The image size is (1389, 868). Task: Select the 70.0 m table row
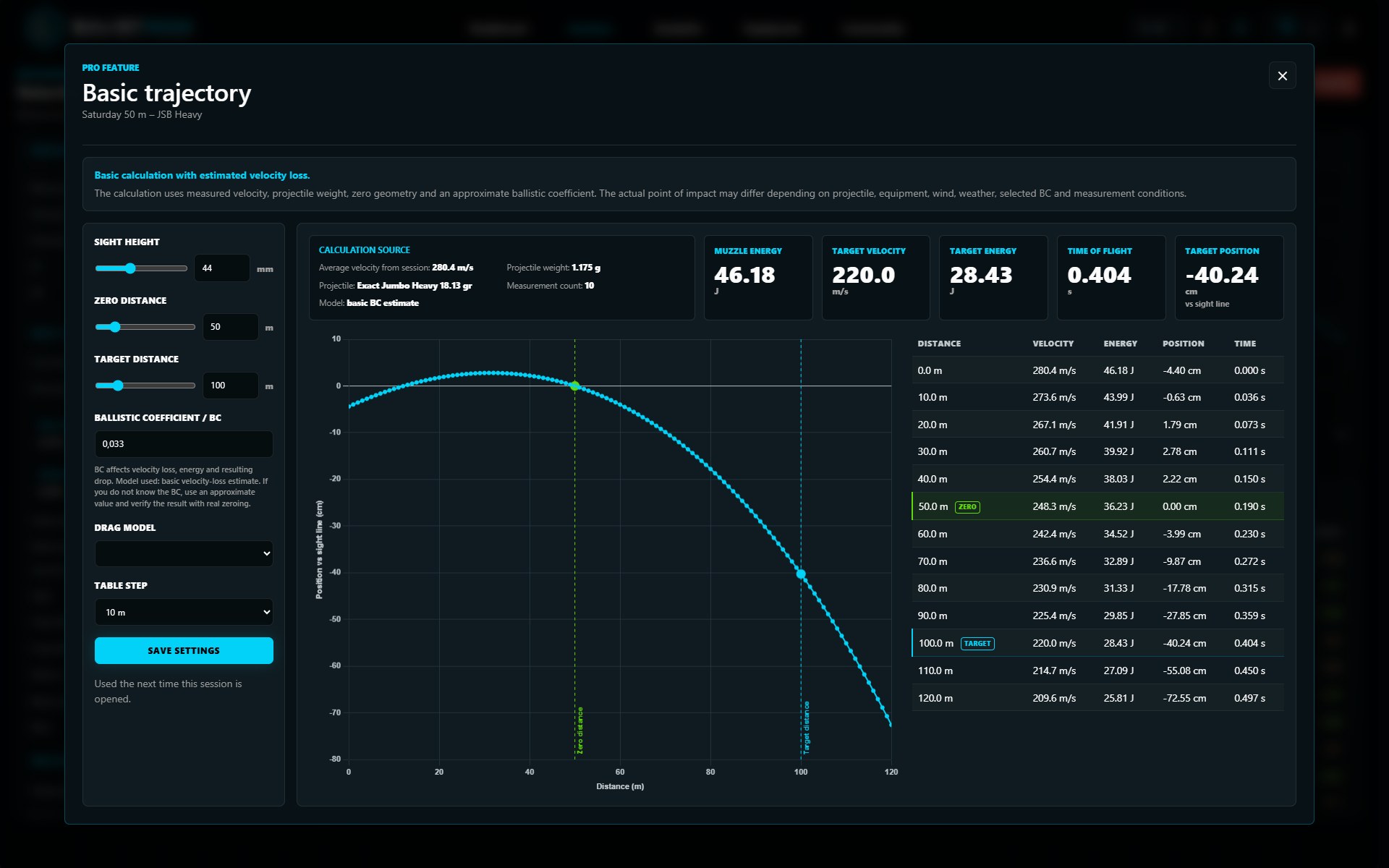1097,561
